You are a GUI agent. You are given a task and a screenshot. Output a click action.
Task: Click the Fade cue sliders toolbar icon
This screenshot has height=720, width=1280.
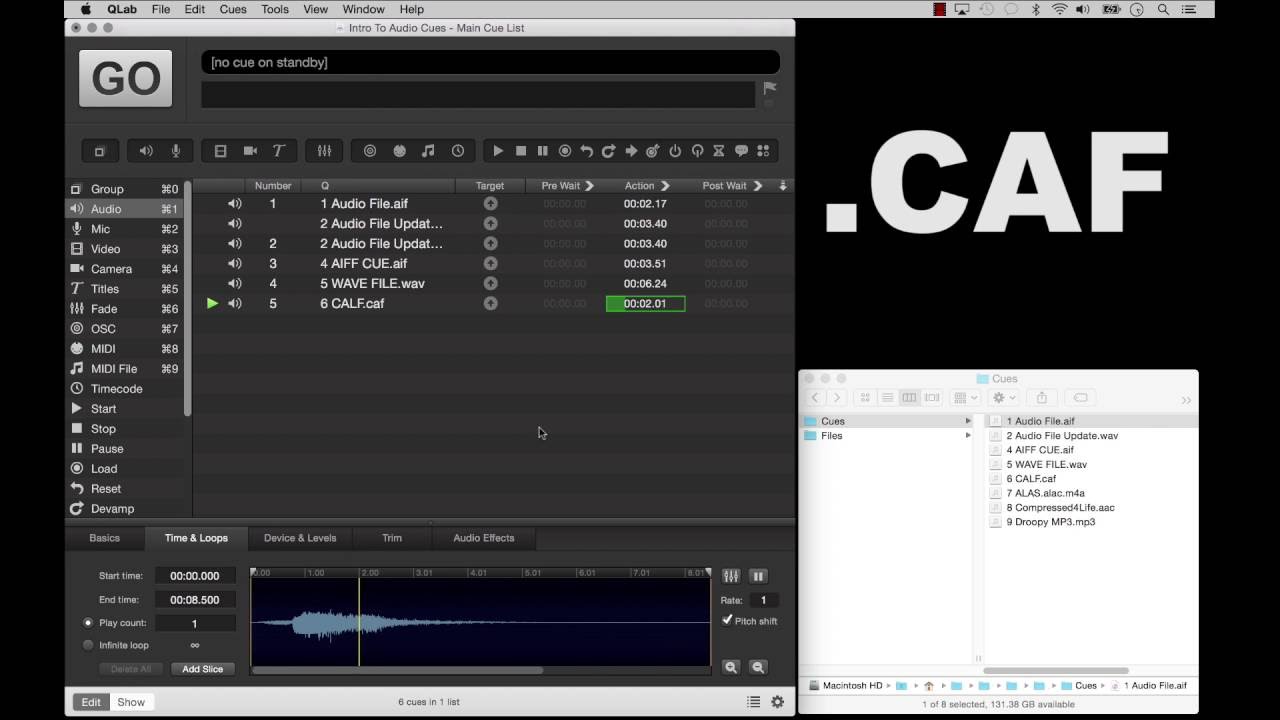click(324, 151)
